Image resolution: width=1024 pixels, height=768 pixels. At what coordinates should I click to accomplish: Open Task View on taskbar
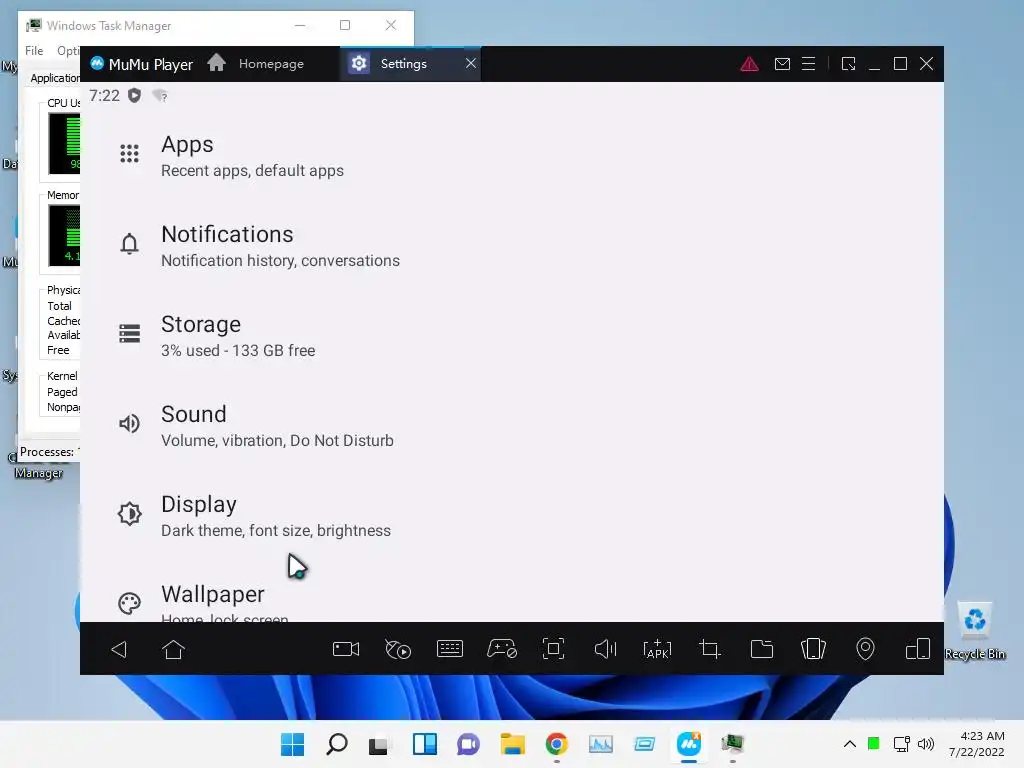[379, 744]
